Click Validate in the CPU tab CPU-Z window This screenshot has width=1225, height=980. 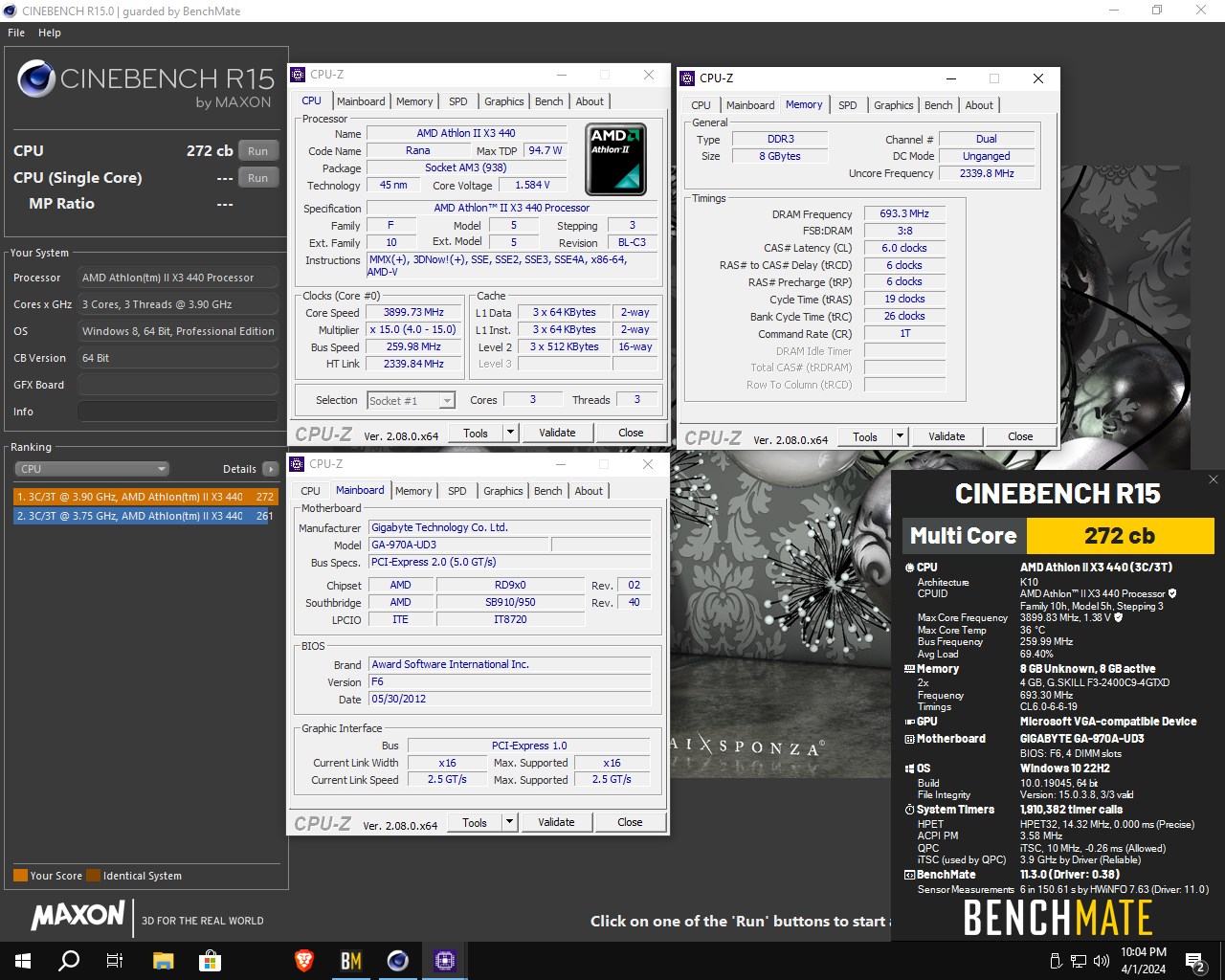[557, 434]
